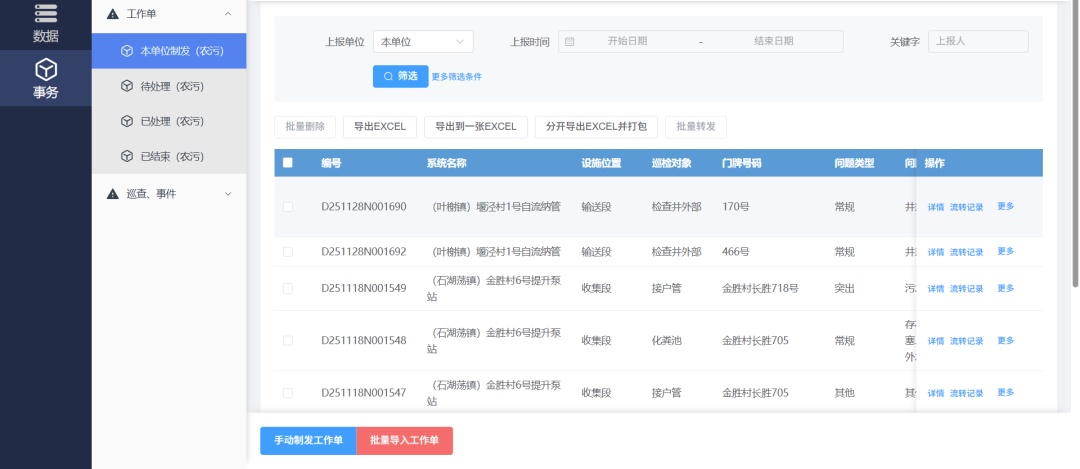Click the 手动制发工作单 button
The height and width of the screenshot is (469, 1080).
pos(308,441)
